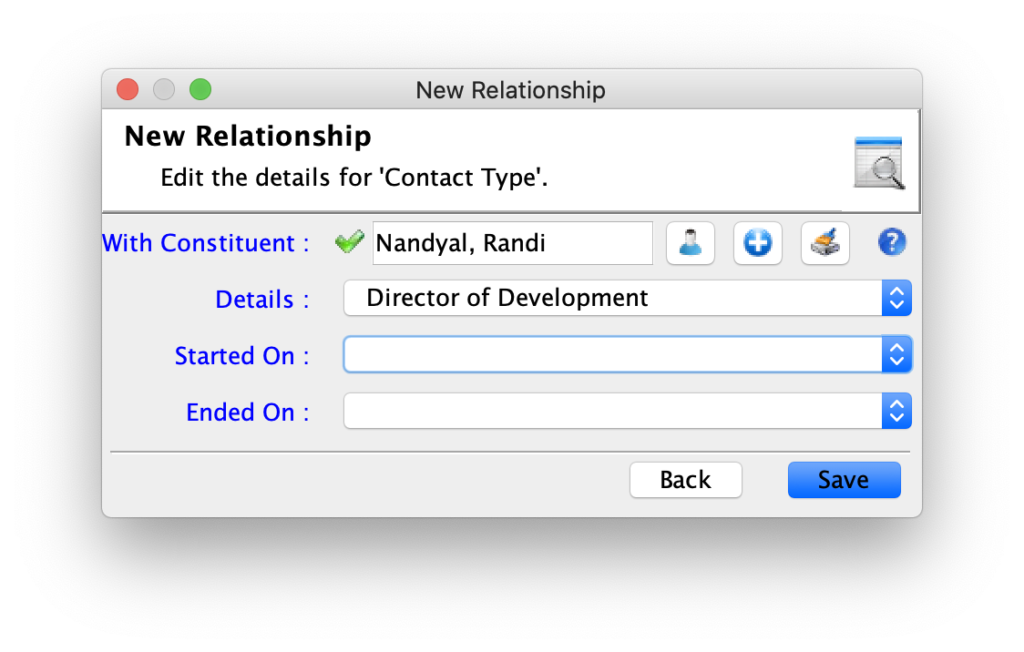Expand the Started On dropdown arrow
This screenshot has width=1024, height=652.
coord(896,355)
